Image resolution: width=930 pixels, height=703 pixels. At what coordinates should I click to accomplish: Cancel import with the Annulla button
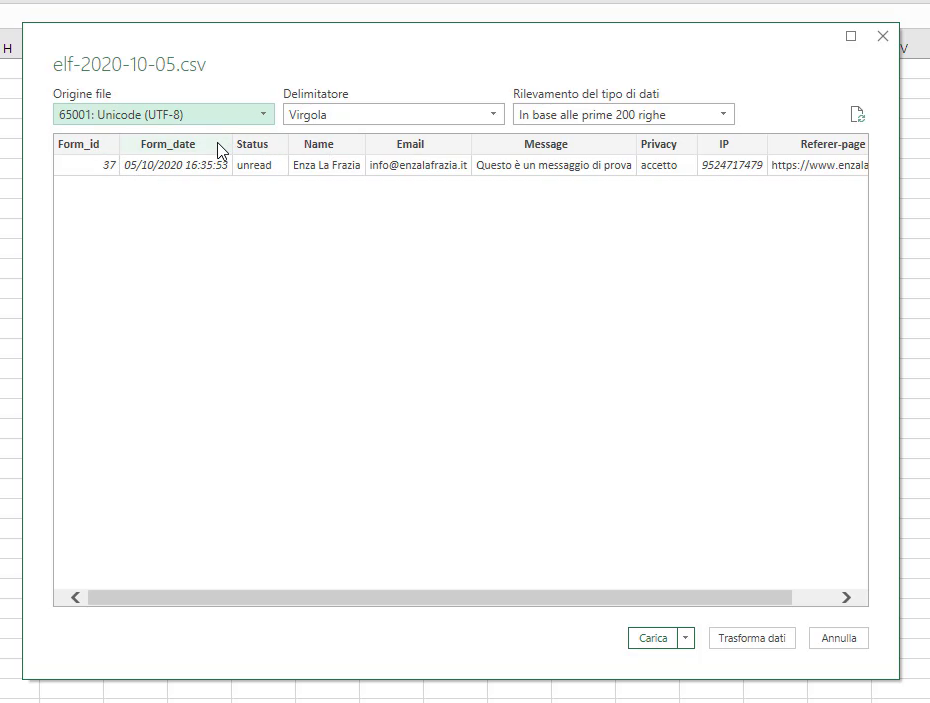click(839, 638)
